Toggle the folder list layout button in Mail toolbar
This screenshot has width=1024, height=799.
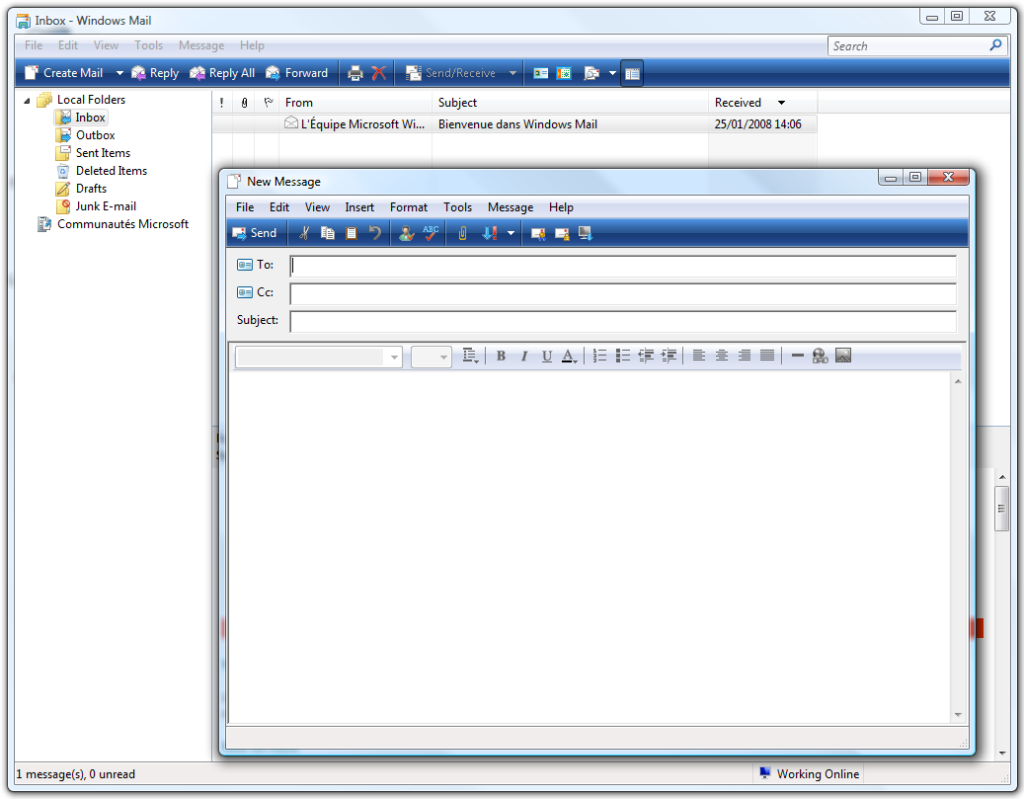pos(632,73)
